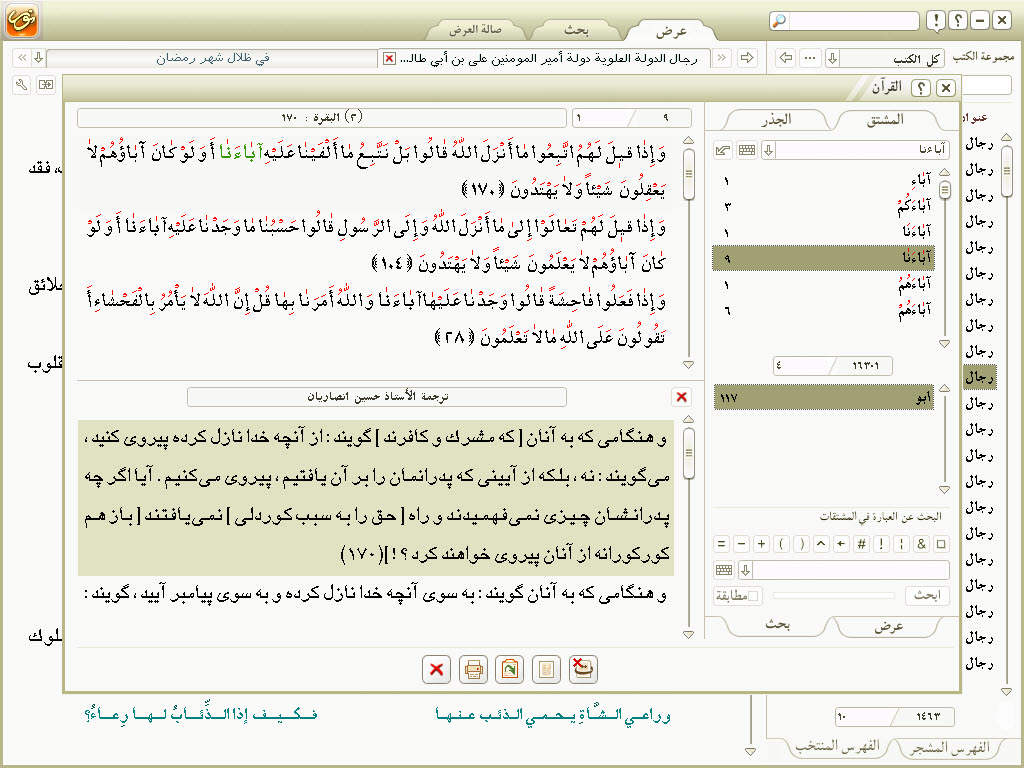Click the wrench settings icon at left
The height and width of the screenshot is (768, 1024).
coord(21,85)
